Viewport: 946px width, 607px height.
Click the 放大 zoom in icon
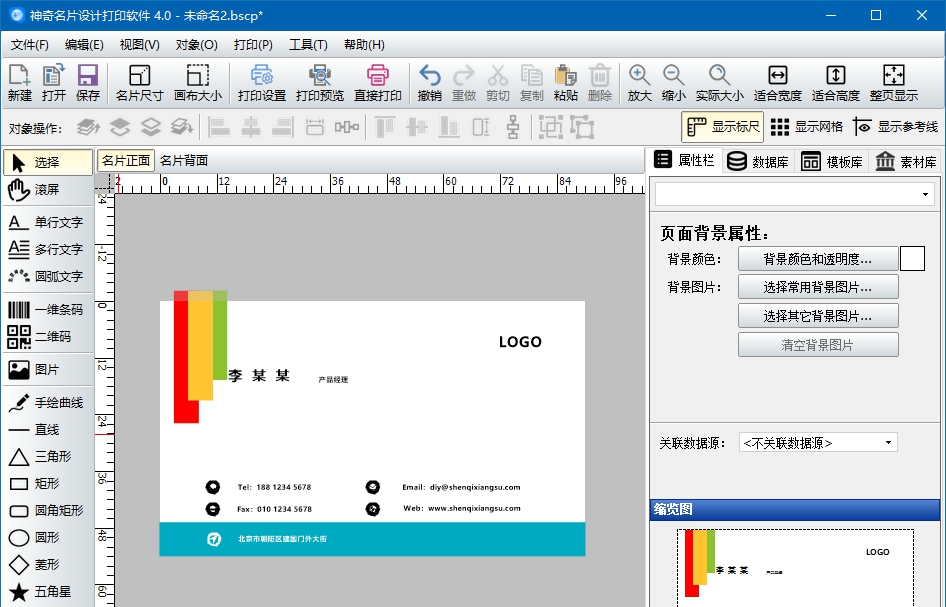[638, 80]
